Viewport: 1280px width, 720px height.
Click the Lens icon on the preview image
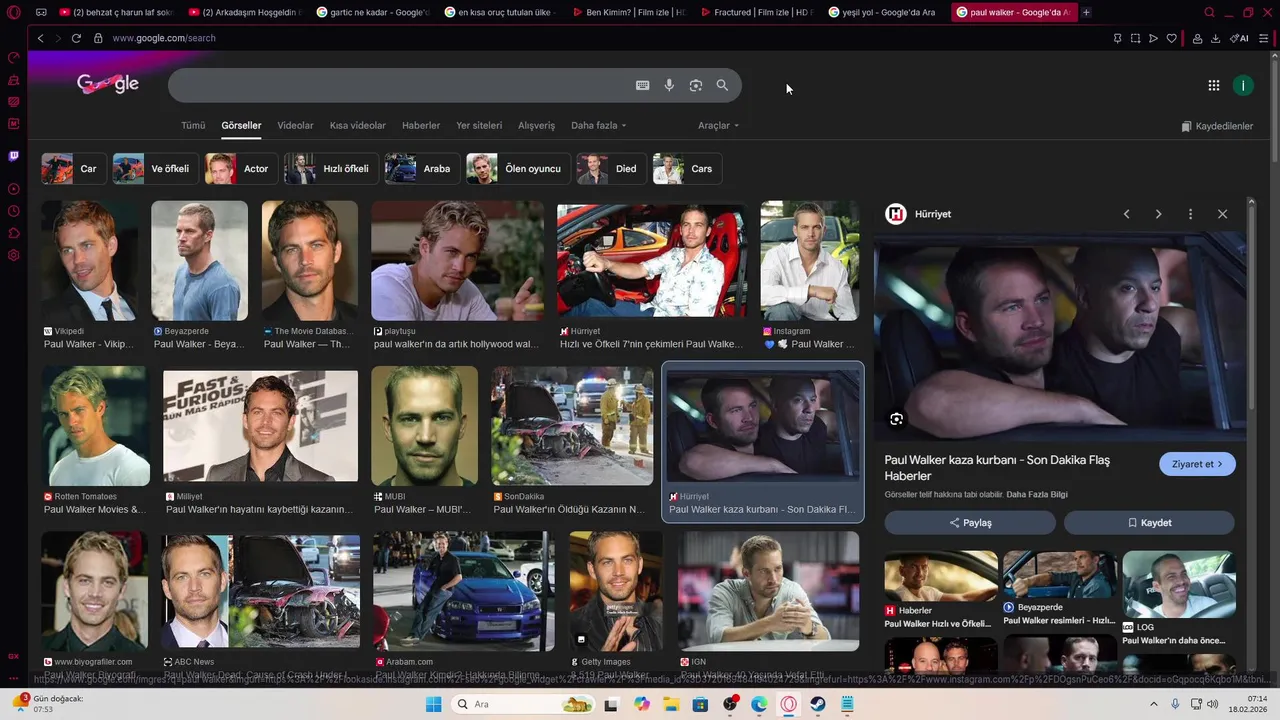tap(897, 419)
